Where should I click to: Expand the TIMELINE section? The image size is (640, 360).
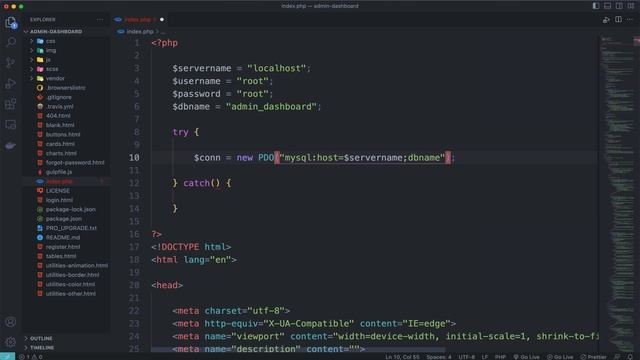coord(65,348)
